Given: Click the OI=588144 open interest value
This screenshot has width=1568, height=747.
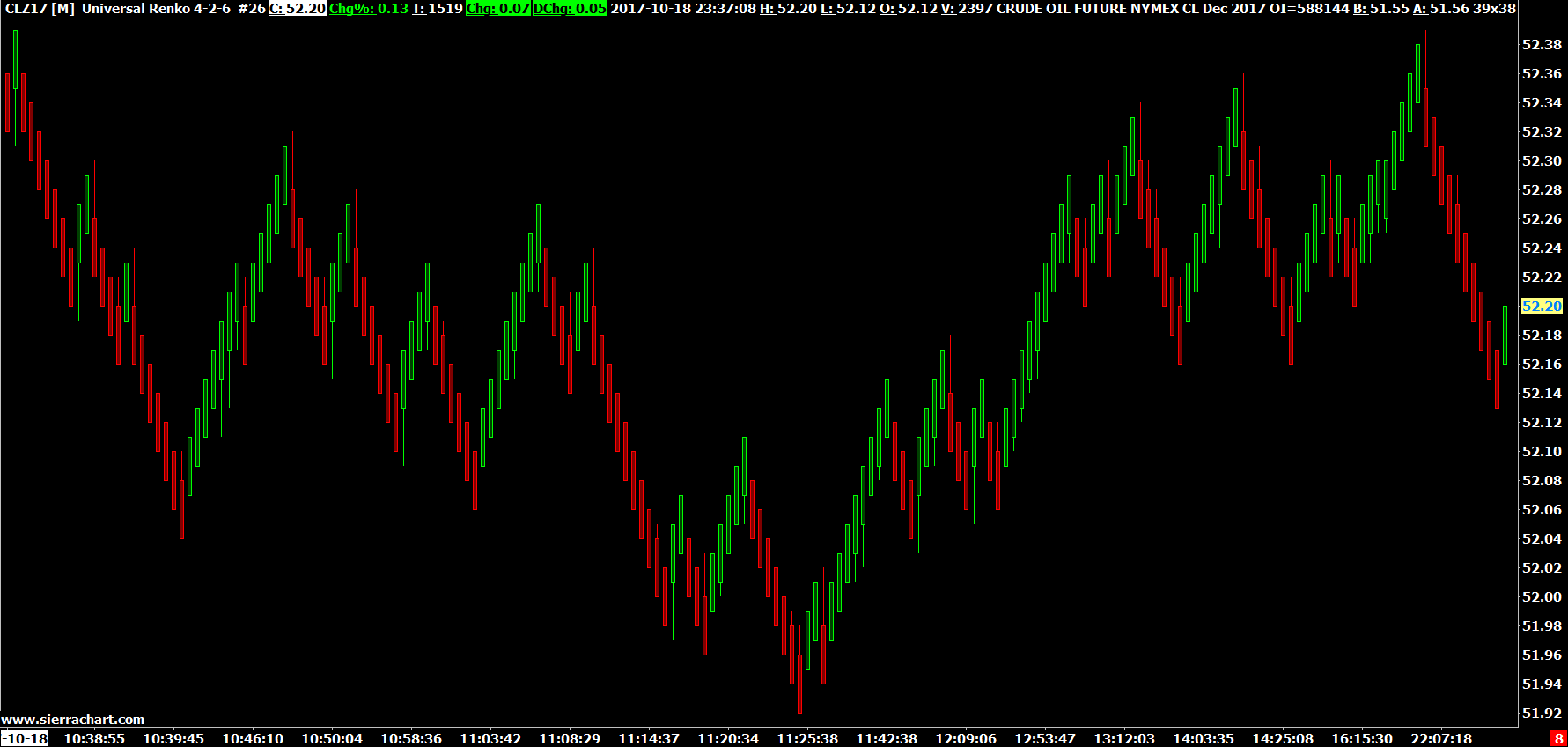Looking at the screenshot, I should pos(1309,8).
